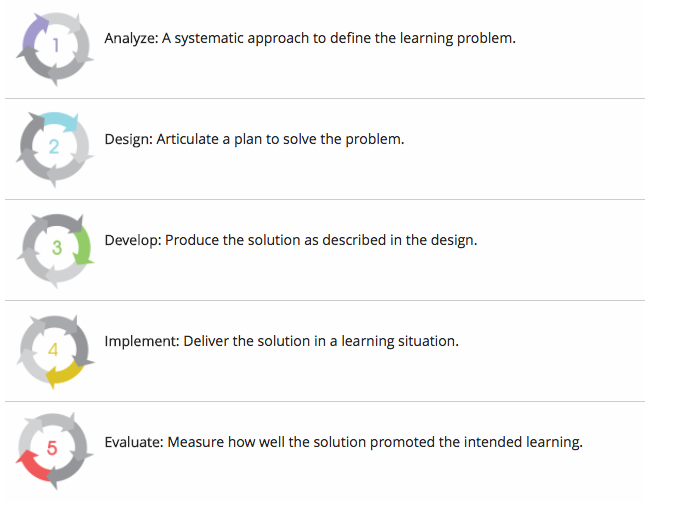The image size is (674, 526).
Task: Click the blue number 2 in circle
Action: (x=54, y=147)
